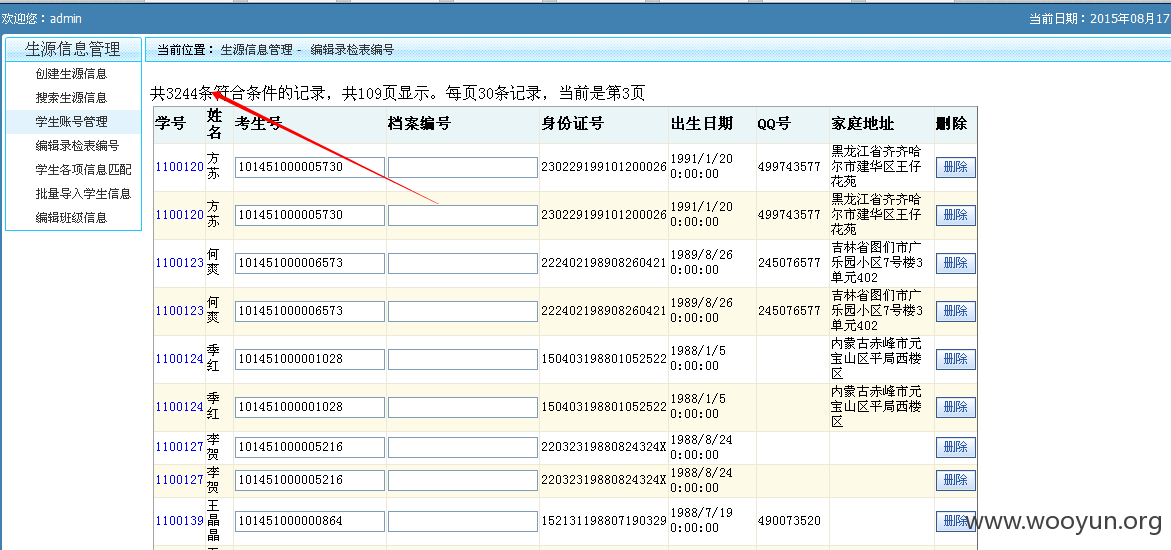Click the 当前位置 breadcrumb text
This screenshot has height=550, width=1171.
click(186, 50)
